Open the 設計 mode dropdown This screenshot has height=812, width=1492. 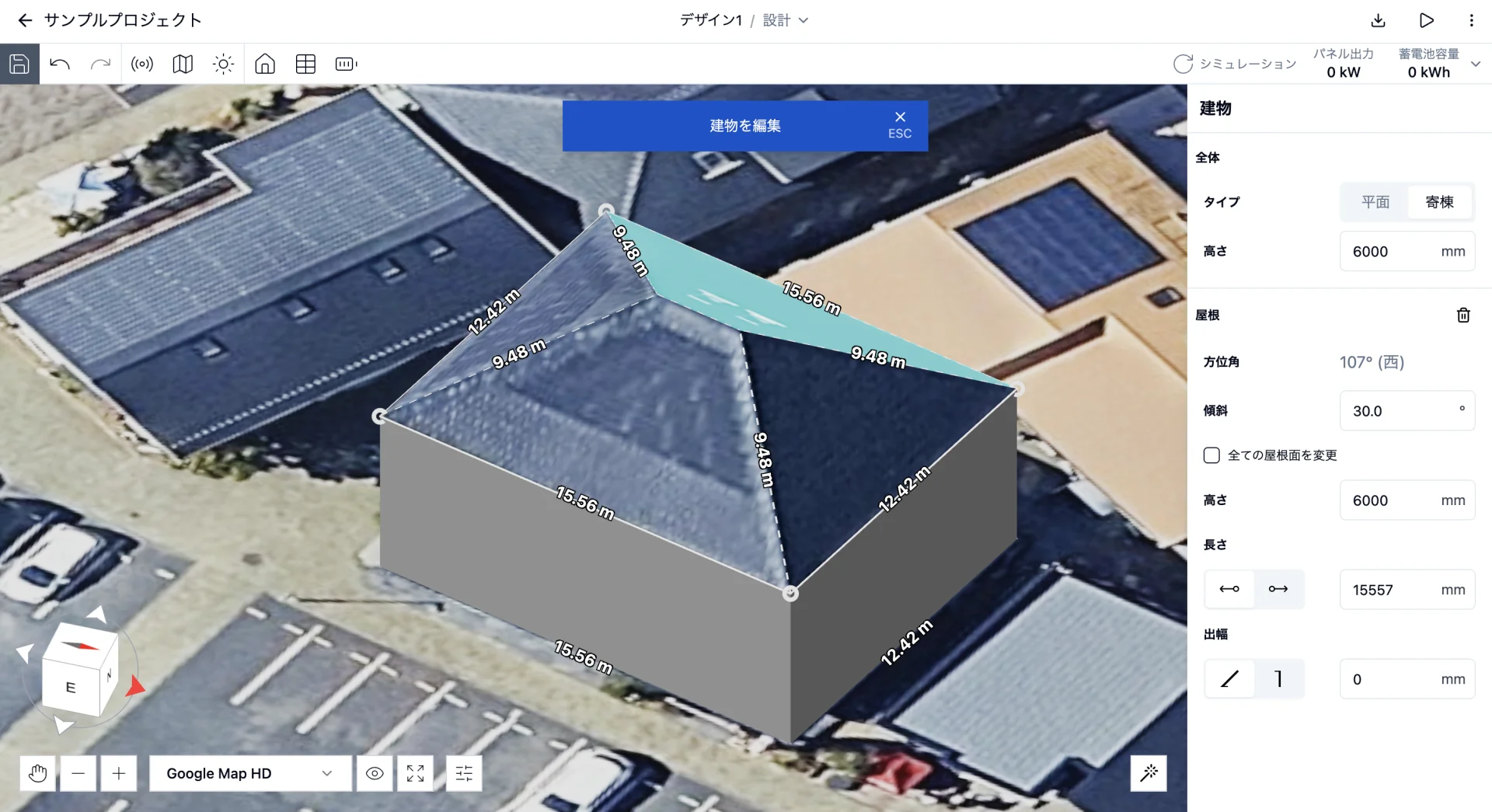coord(786,20)
